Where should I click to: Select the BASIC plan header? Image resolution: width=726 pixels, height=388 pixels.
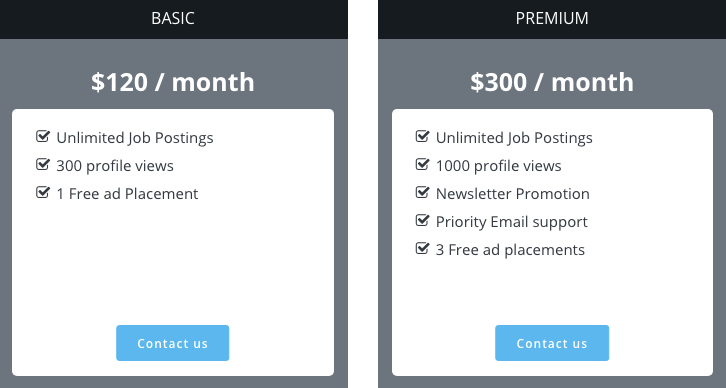click(174, 19)
